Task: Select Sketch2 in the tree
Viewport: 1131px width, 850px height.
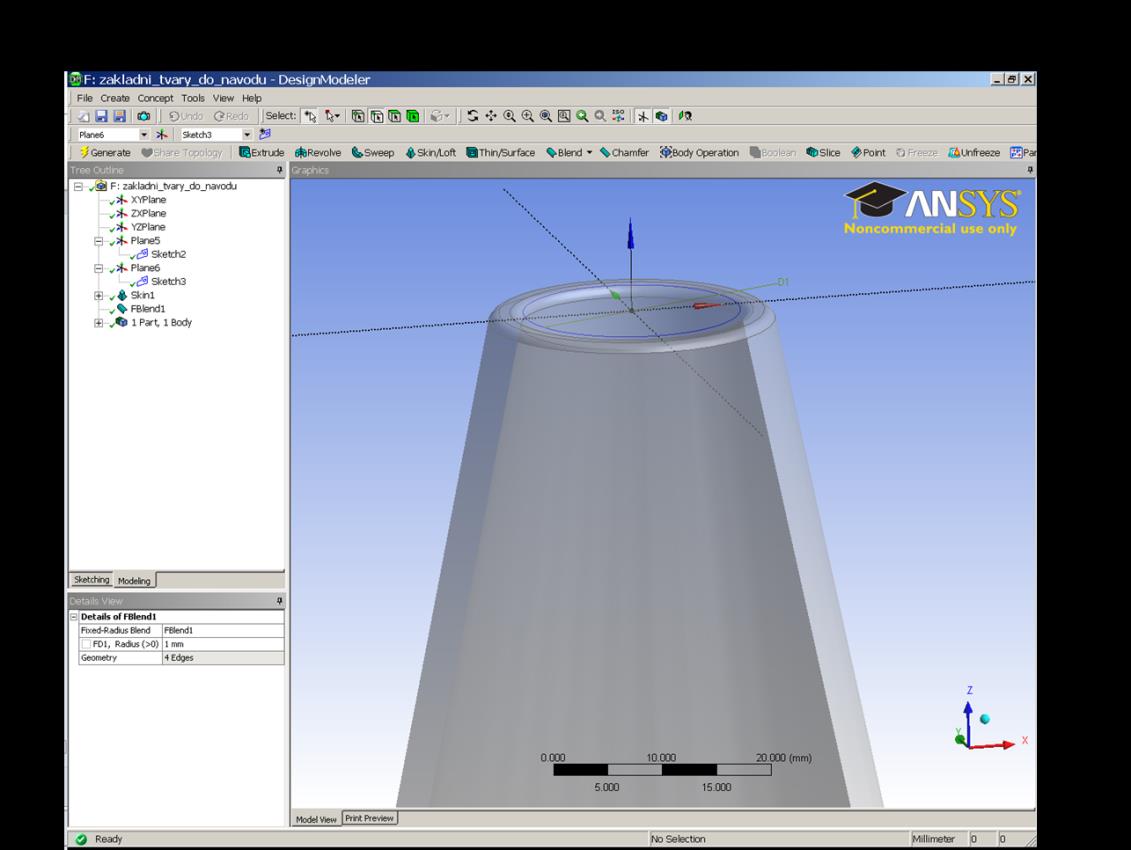Action: (168, 255)
